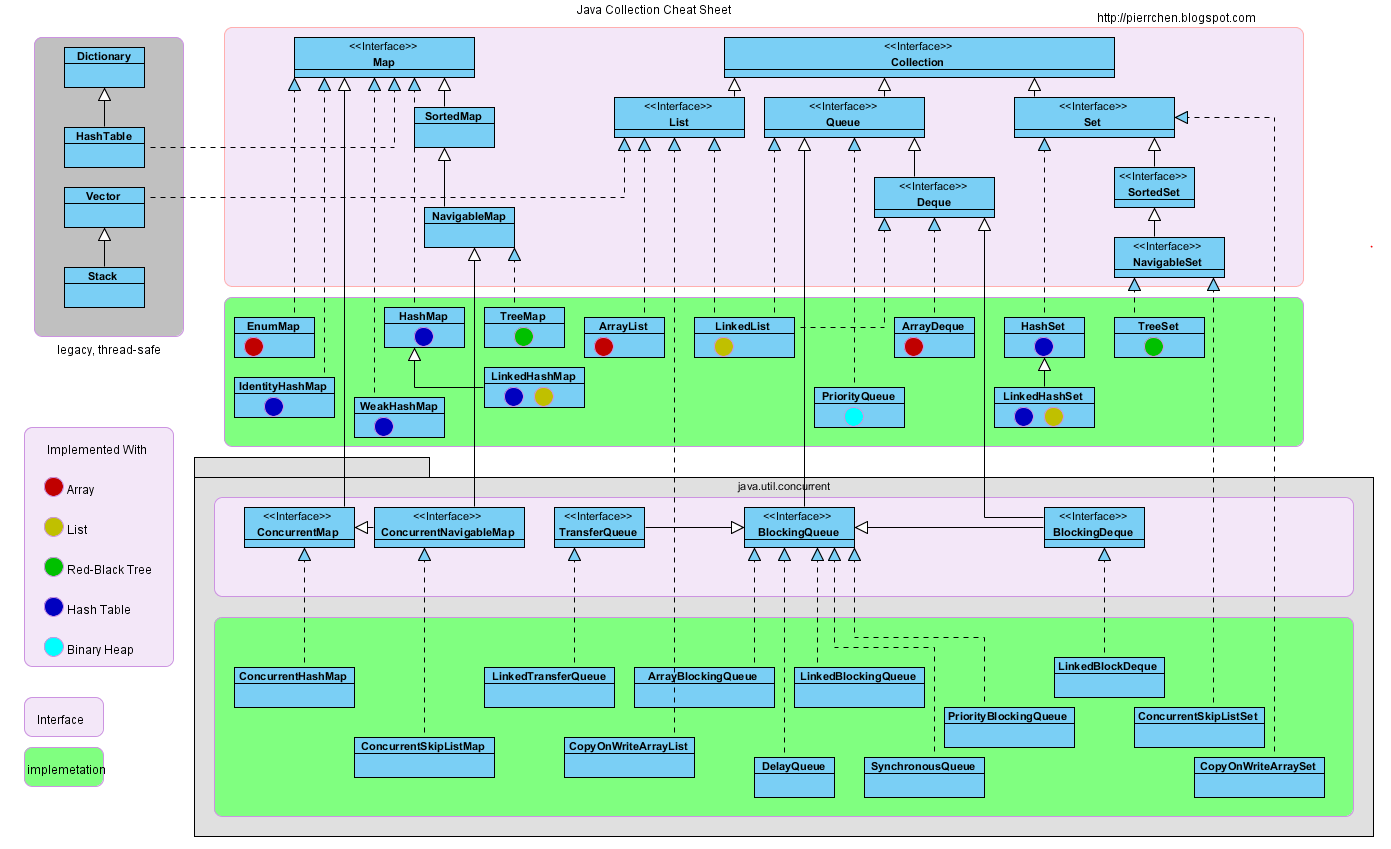Toggle the Interface legend entry

tap(63, 717)
